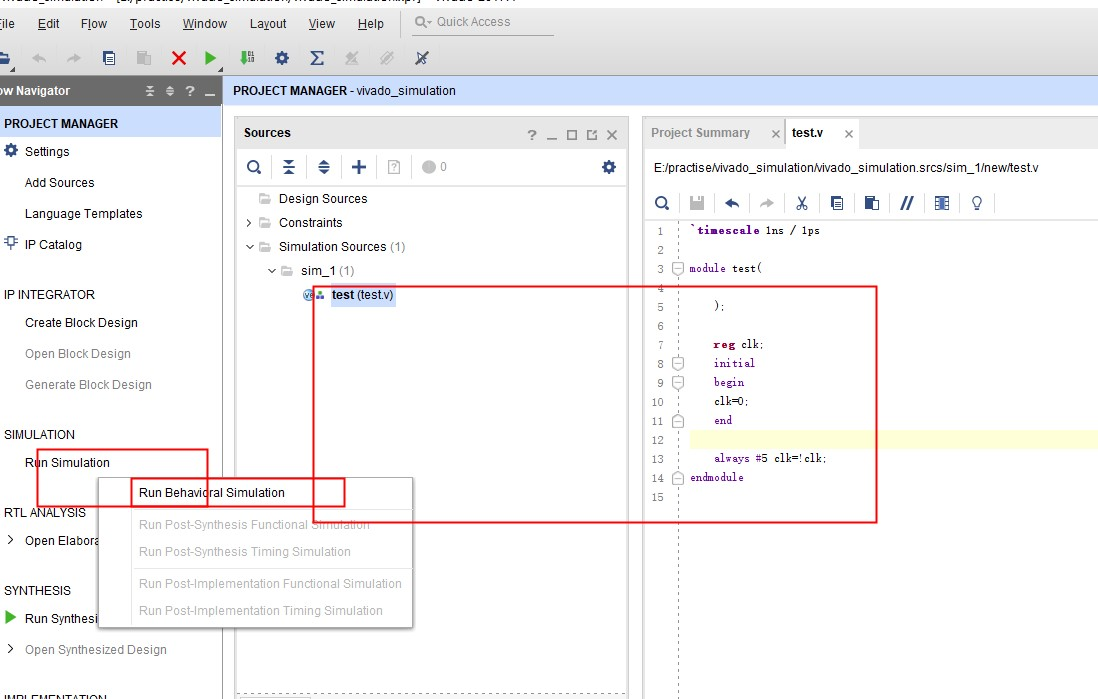This screenshot has height=699, width=1098.
Task: Open the Layout menu
Action: [268, 24]
